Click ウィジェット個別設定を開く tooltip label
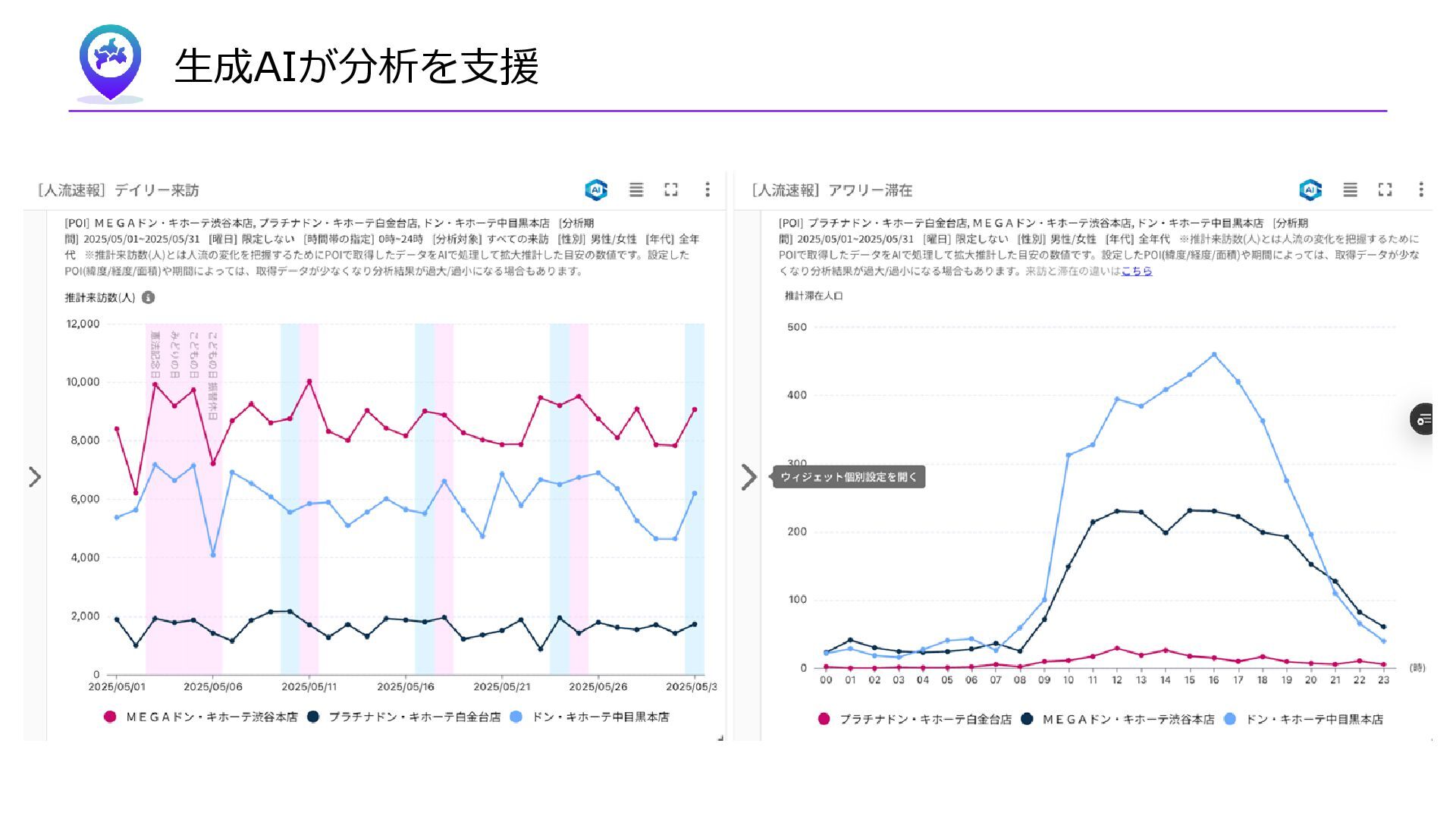 click(x=849, y=477)
